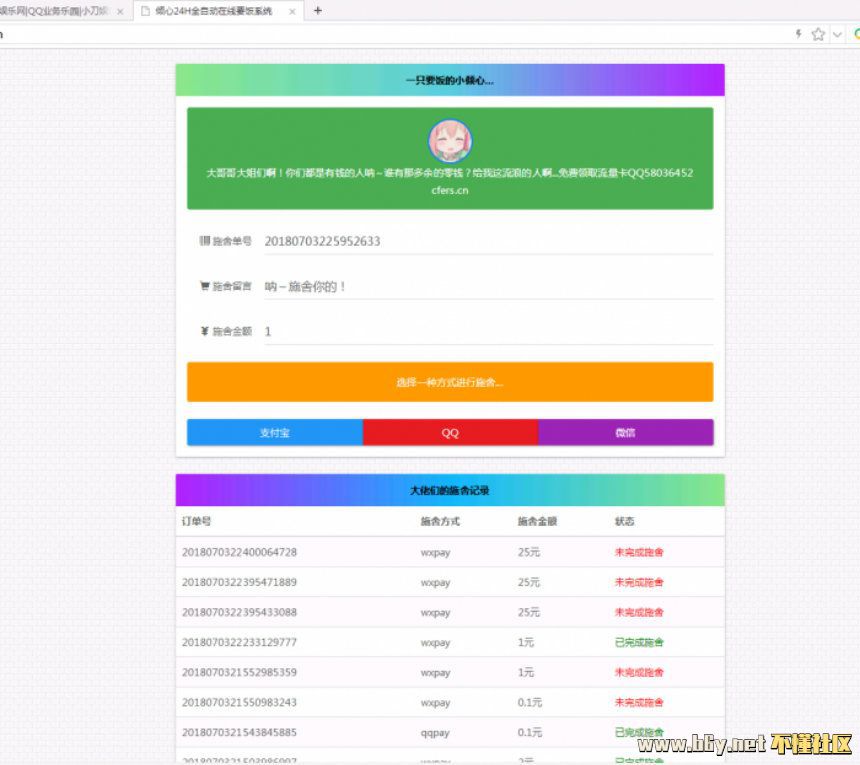Image resolution: width=860 pixels, height=765 pixels.
Task: Close the 倾心24H全自动在线要饭系统 tab
Action: point(292,12)
